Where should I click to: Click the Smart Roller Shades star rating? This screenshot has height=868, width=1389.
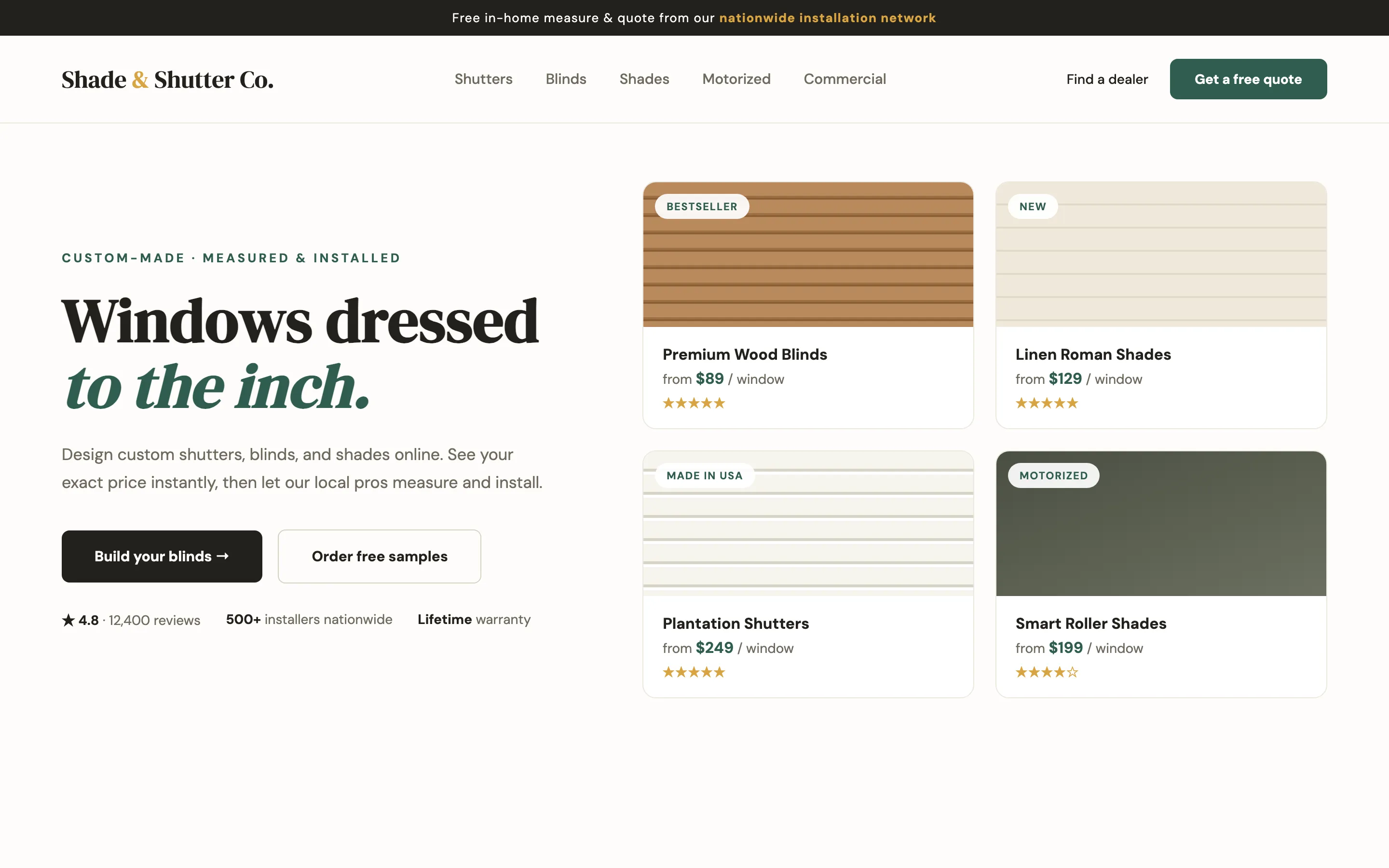[1047, 672]
